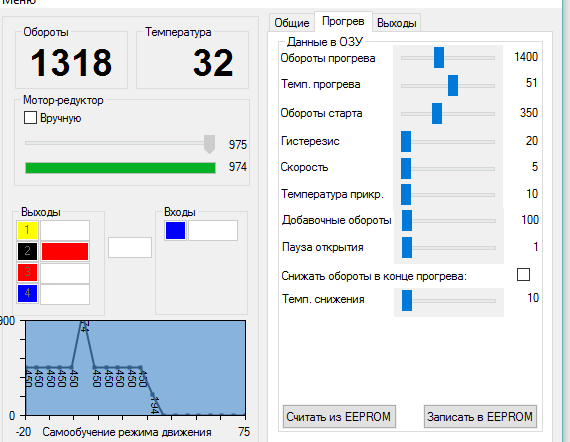This screenshot has height=442, width=570.
Task: Click the Добавочные обороты value 100
Action: 530,220
